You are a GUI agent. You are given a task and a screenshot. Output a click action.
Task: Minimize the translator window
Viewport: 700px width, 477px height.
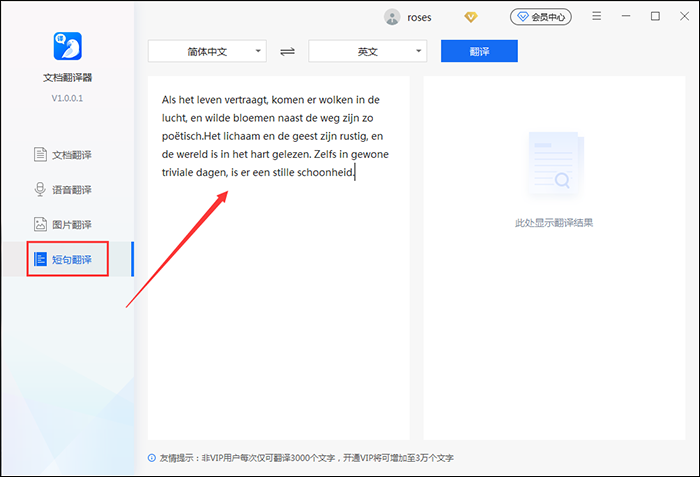coord(626,16)
